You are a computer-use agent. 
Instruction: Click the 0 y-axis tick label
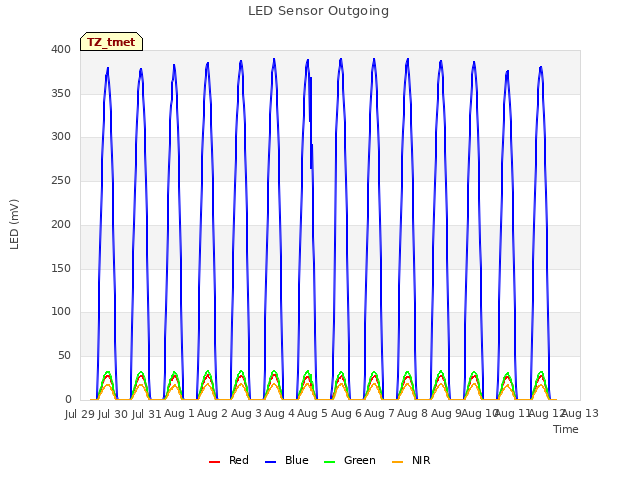68,400
